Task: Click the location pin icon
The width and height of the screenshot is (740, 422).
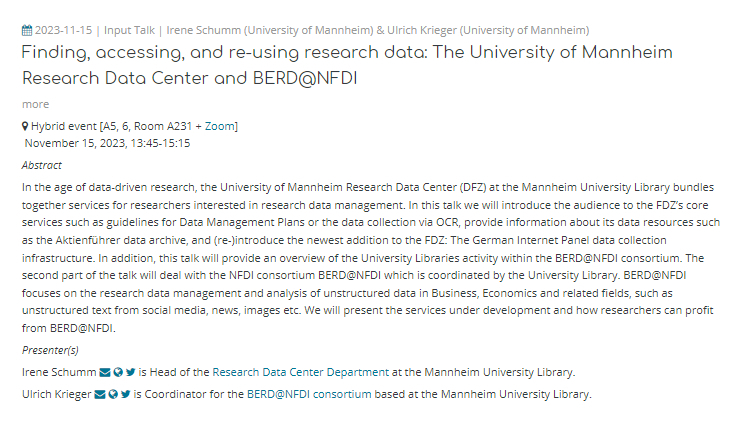Action: pos(25,126)
